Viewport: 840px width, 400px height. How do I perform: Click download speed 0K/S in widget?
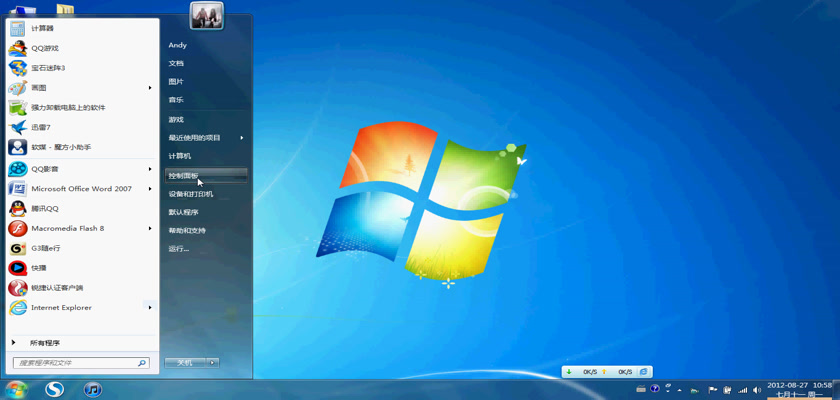(x=589, y=372)
